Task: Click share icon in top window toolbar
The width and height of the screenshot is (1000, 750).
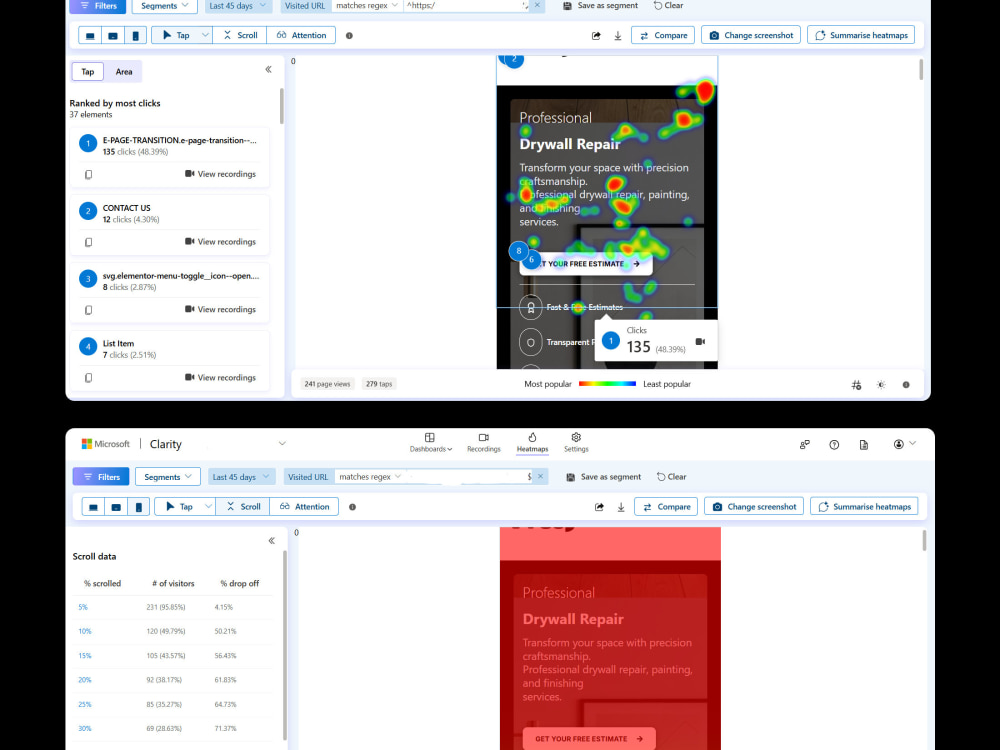Action: coord(596,36)
